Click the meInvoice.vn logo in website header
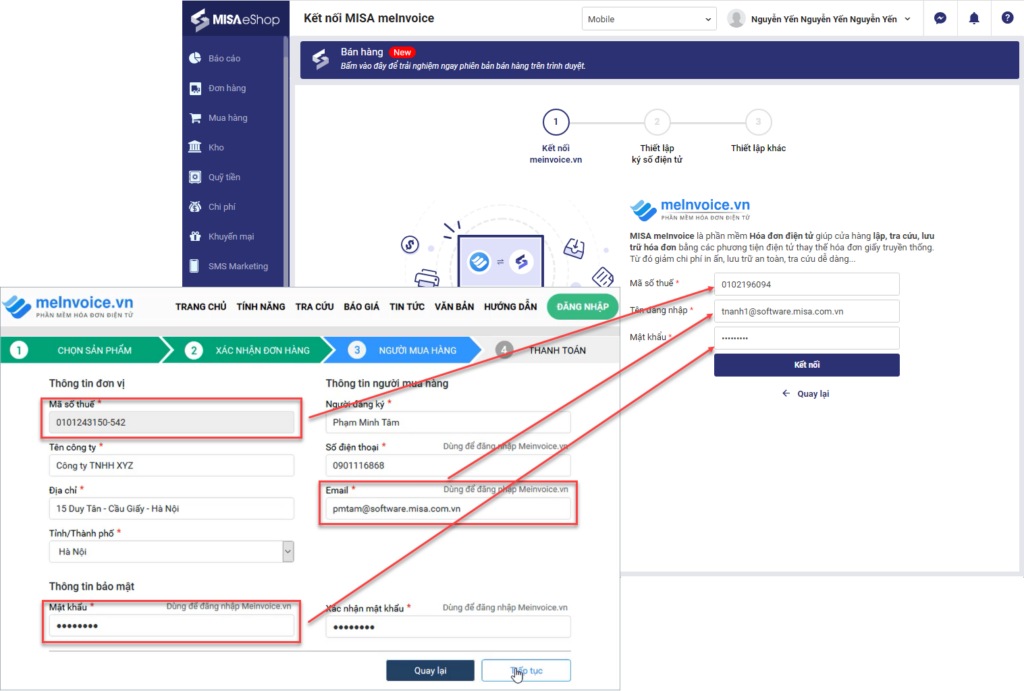1024x691 pixels. pos(69,306)
